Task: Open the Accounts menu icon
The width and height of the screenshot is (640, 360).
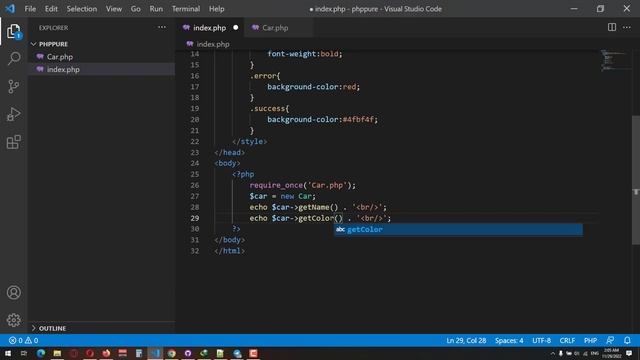Action: pyautogui.click(x=13, y=292)
